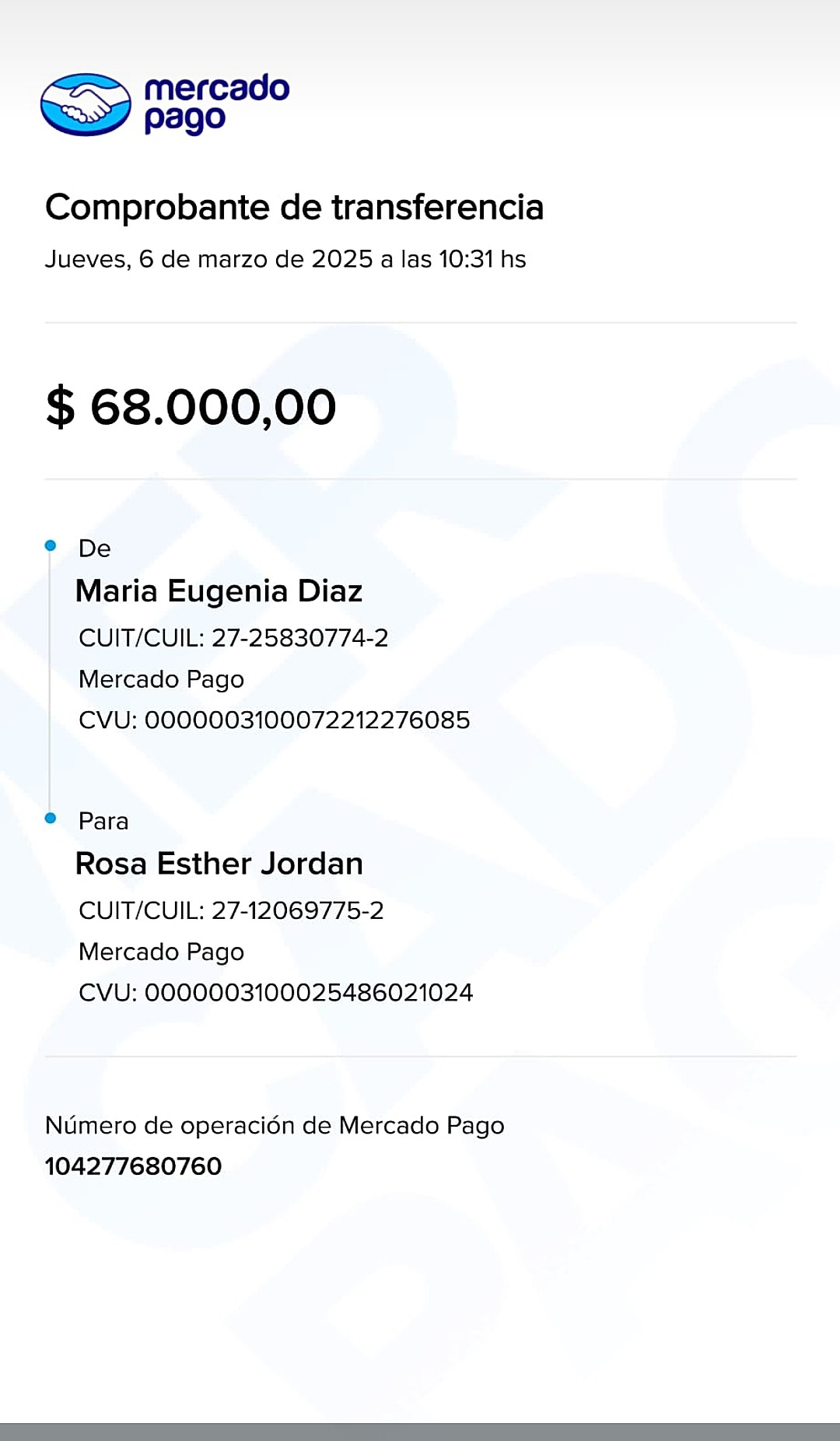840x1441 pixels.
Task: Click the recipient CUIT/CUIL 27-12069775-2
Action: pyautogui.click(x=231, y=910)
